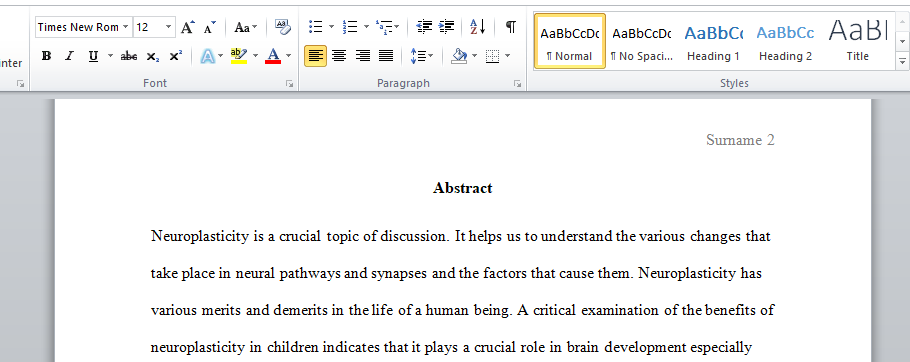Image resolution: width=910 pixels, height=362 pixels.
Task: Click the Shrink Font icon
Action: [210, 27]
